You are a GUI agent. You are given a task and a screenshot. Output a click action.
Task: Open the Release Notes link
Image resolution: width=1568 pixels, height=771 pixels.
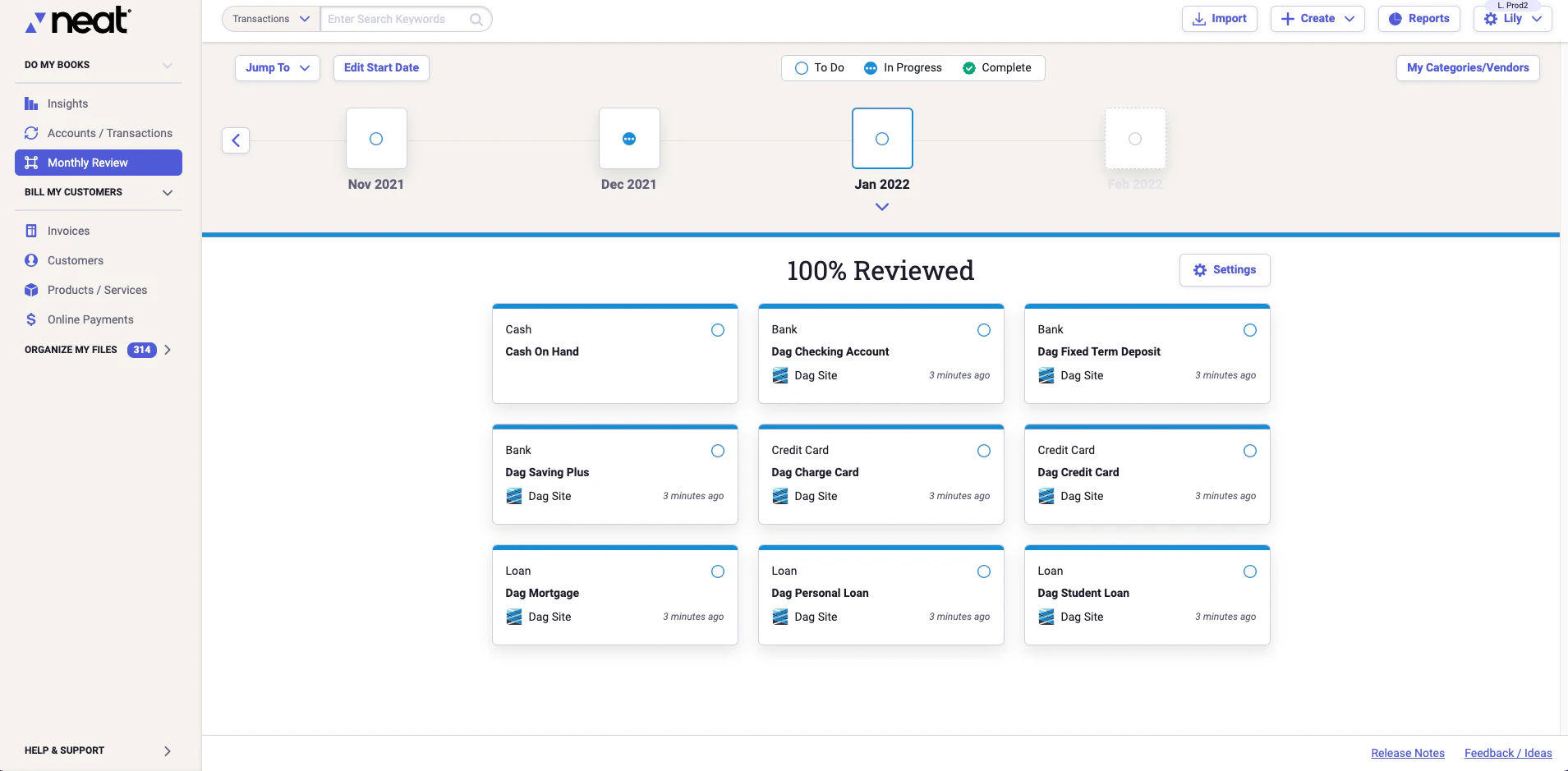tap(1407, 752)
